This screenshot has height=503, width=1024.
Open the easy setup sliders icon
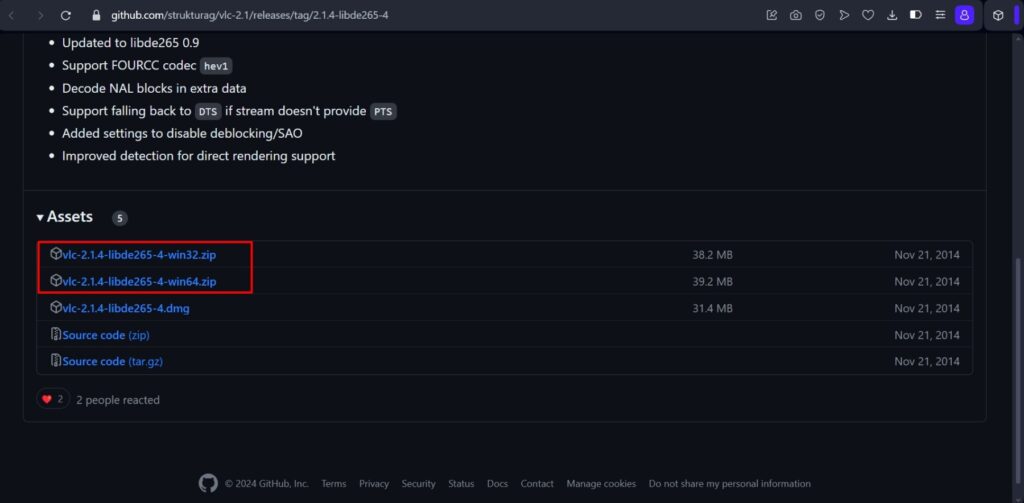click(x=938, y=15)
